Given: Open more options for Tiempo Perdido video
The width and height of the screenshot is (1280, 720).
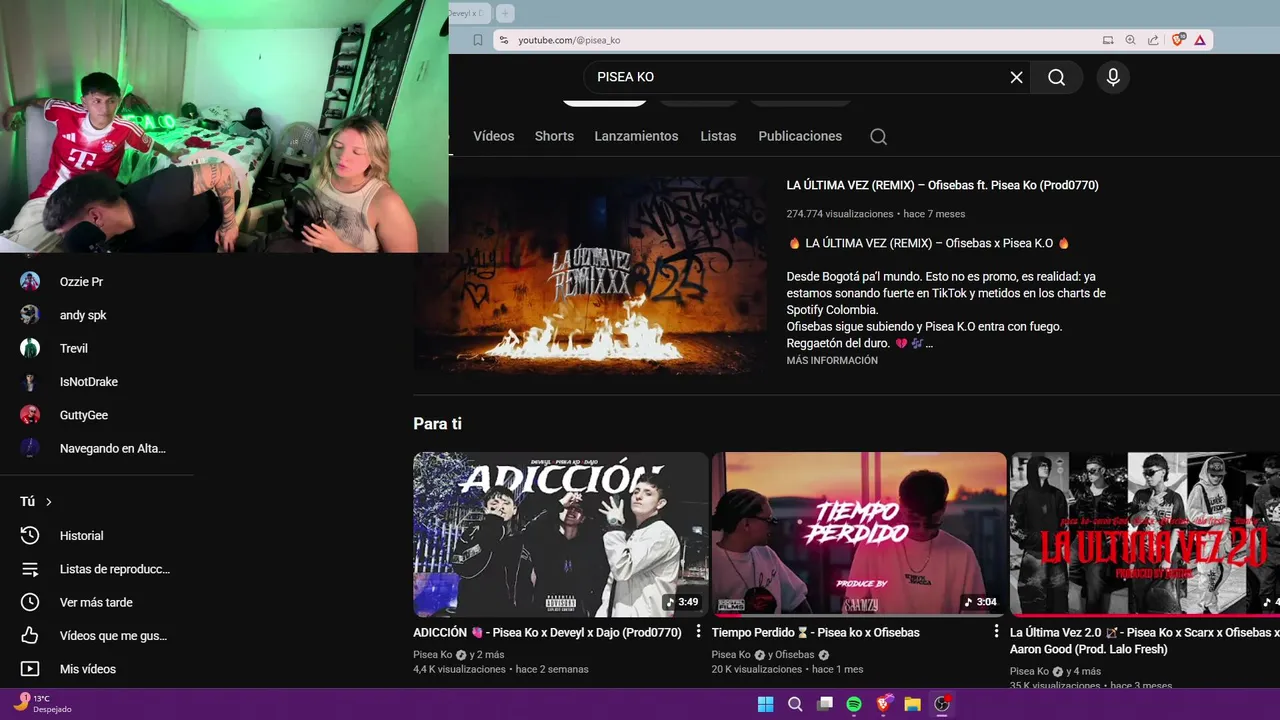Looking at the screenshot, I should [996, 632].
